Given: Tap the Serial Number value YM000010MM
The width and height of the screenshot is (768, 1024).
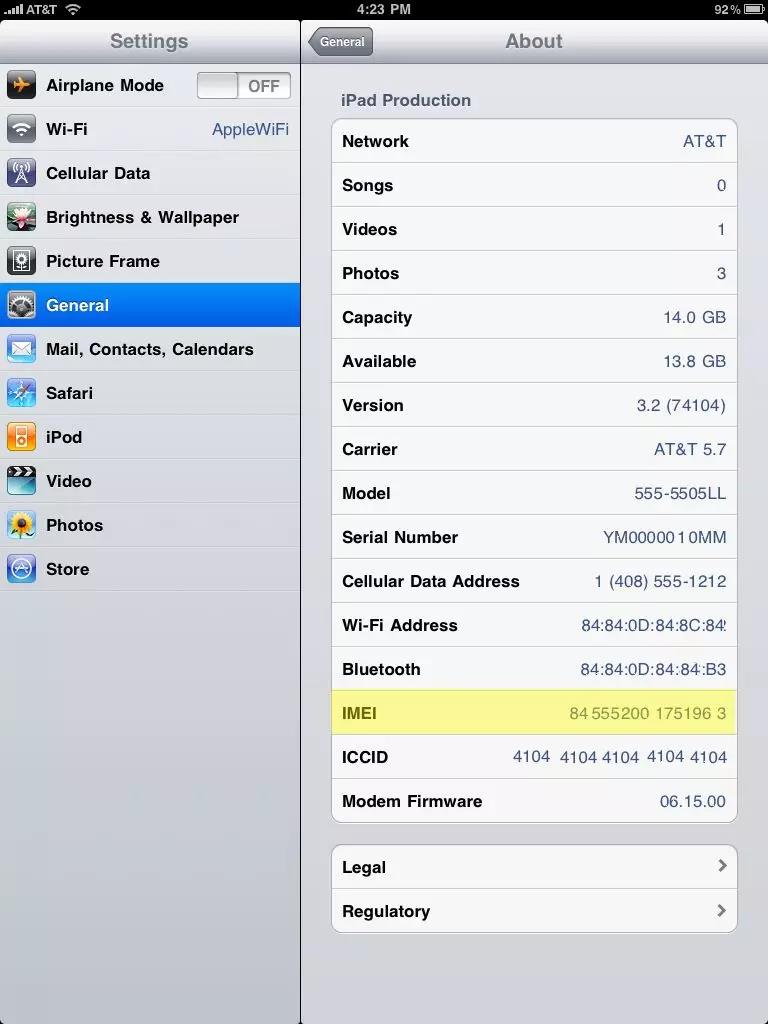Looking at the screenshot, I should tap(664, 537).
